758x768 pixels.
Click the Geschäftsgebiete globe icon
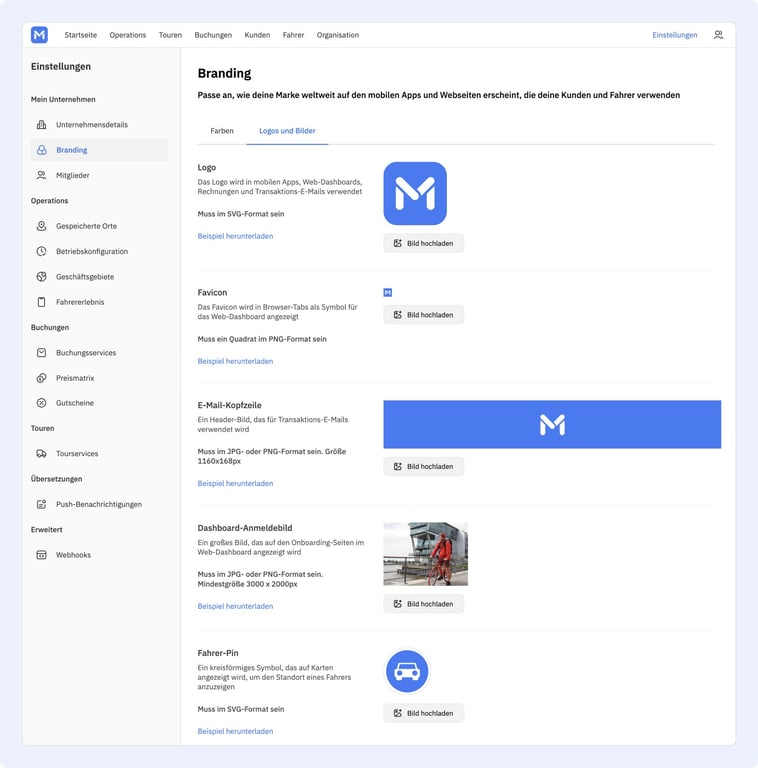[x=42, y=276]
